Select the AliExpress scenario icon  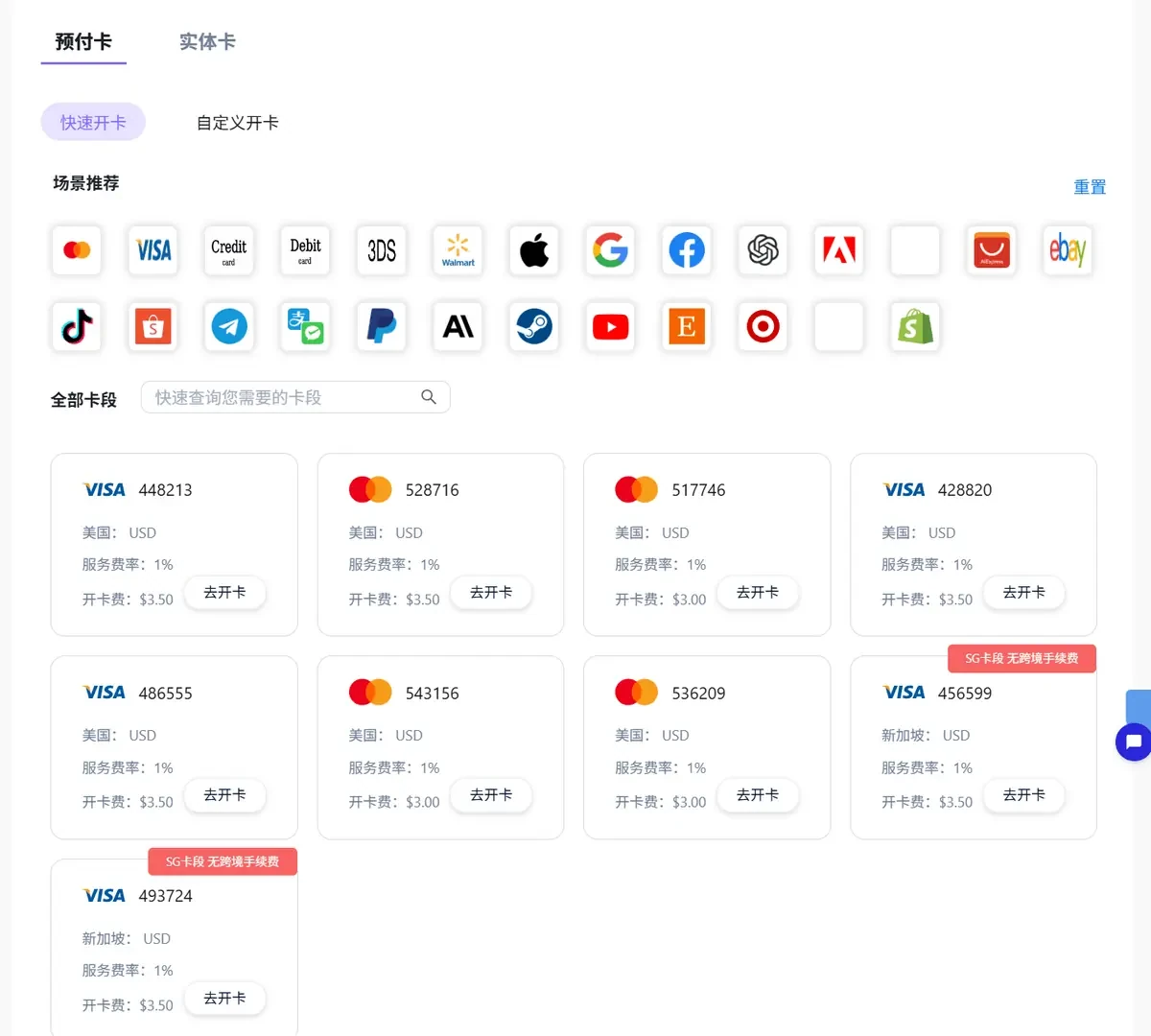click(992, 250)
